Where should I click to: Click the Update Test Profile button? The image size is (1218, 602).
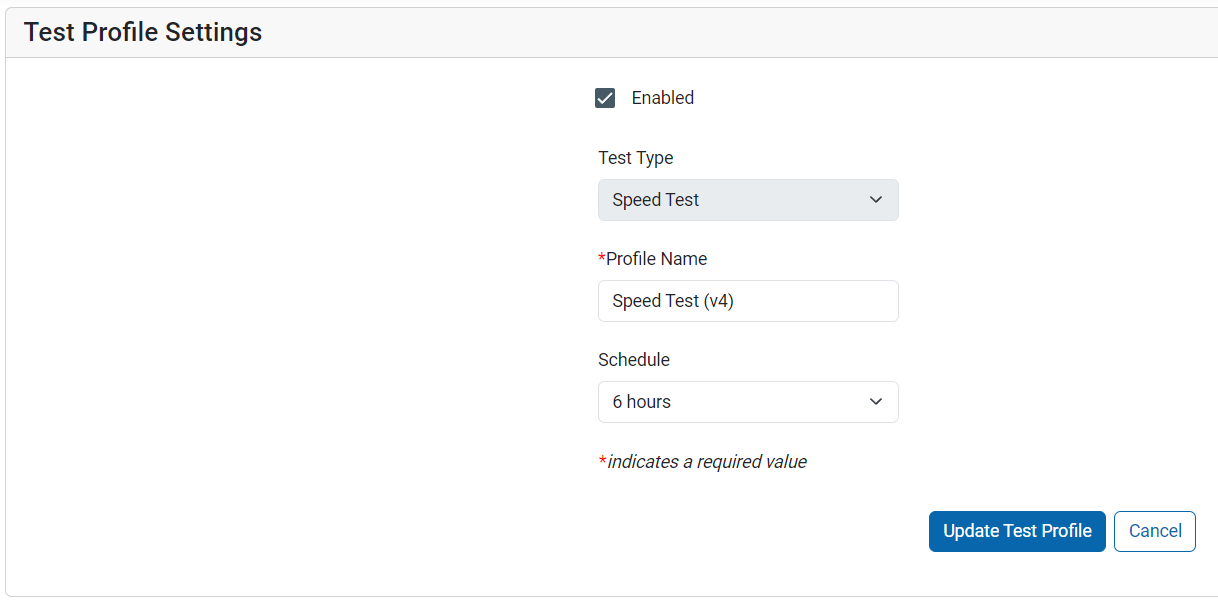(1017, 531)
